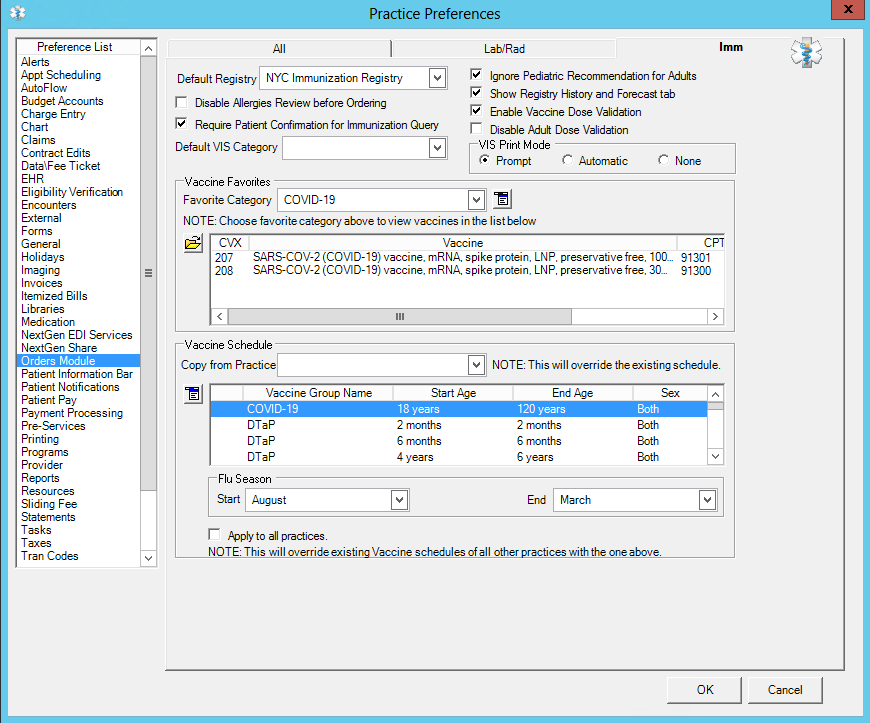Open the Default VIS Category dropdown
The height and width of the screenshot is (723, 870).
[x=437, y=148]
